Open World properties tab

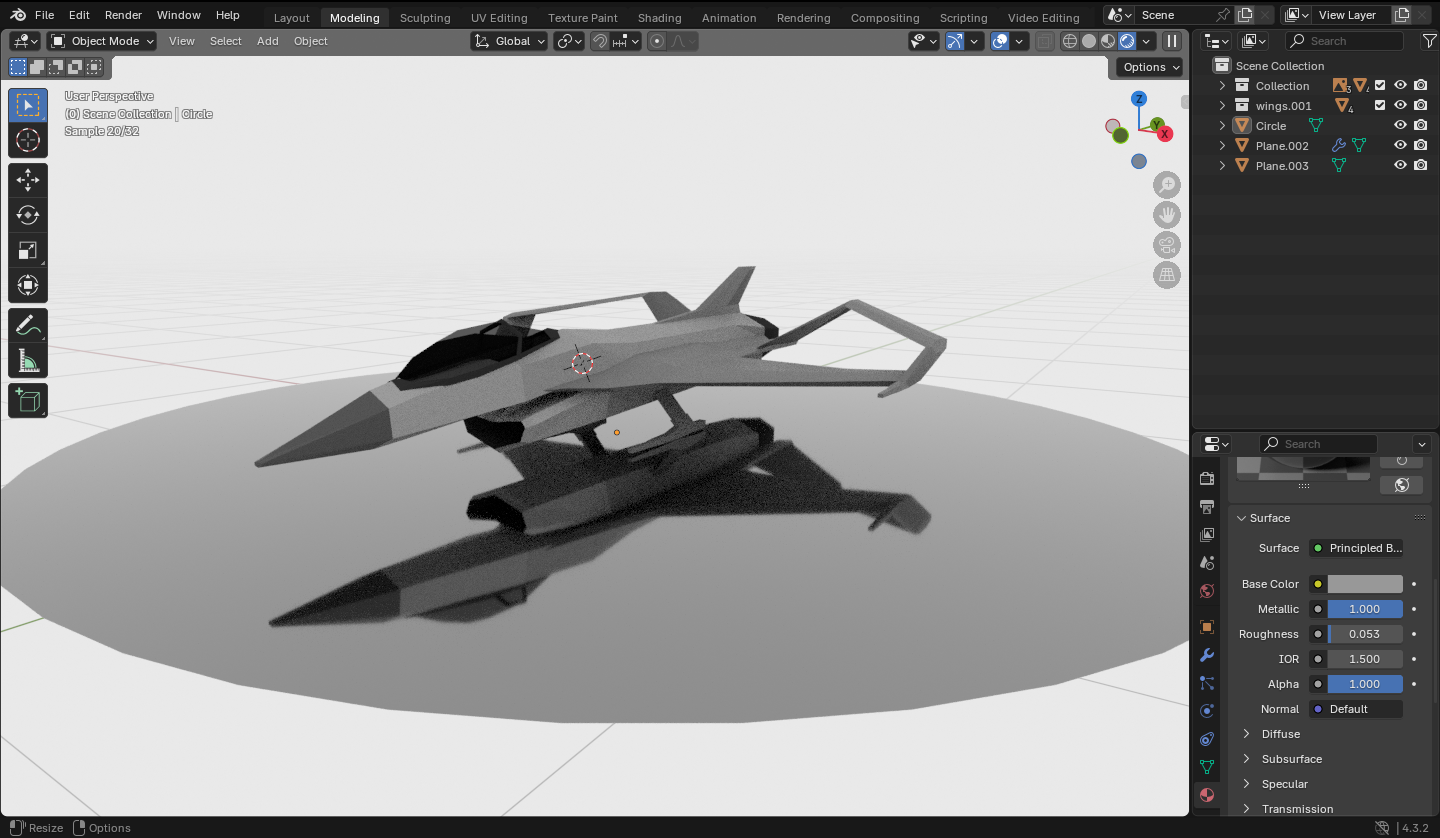[x=1207, y=591]
